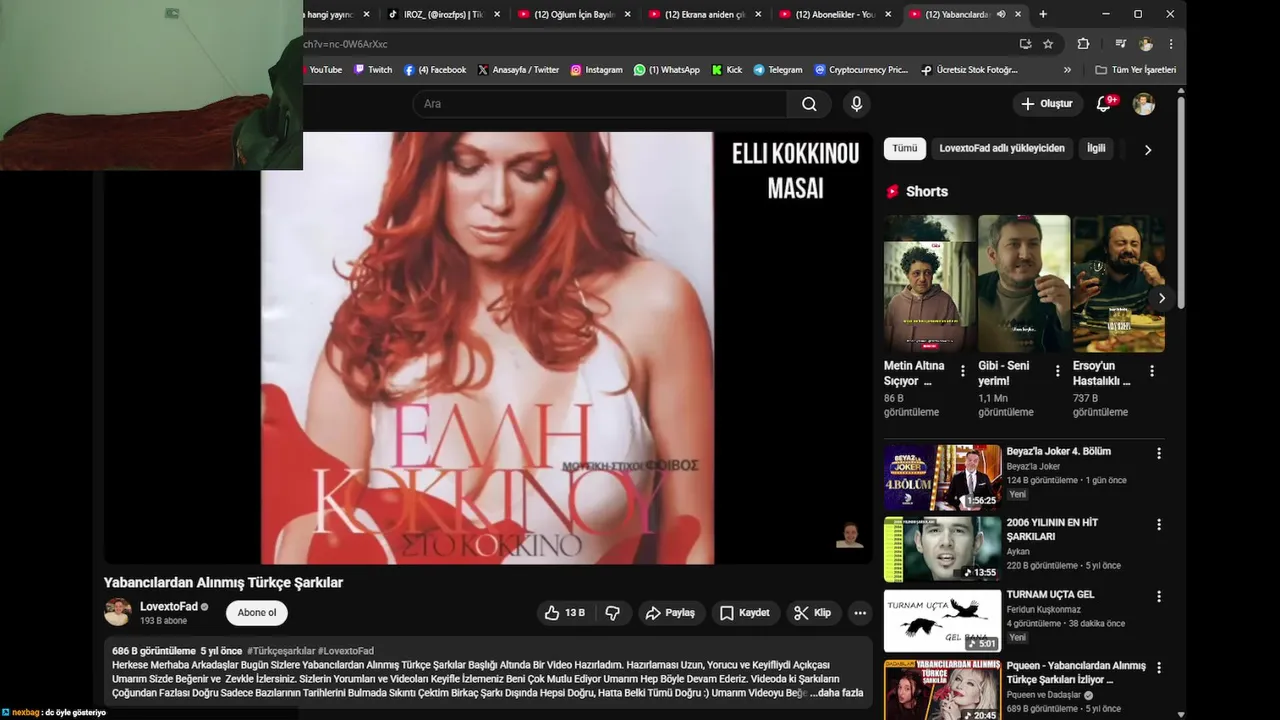Open 2006 YILININ EN HİT ŞARKILARI video
1280x720 pixels.
pyautogui.click(x=942, y=549)
